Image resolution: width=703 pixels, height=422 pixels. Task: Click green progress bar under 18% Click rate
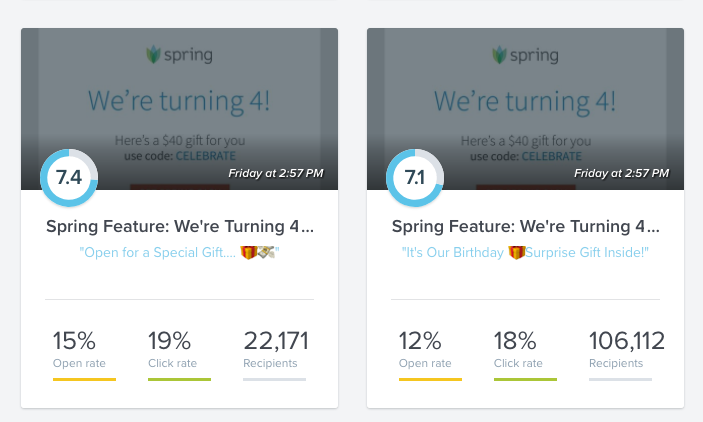tap(525, 379)
